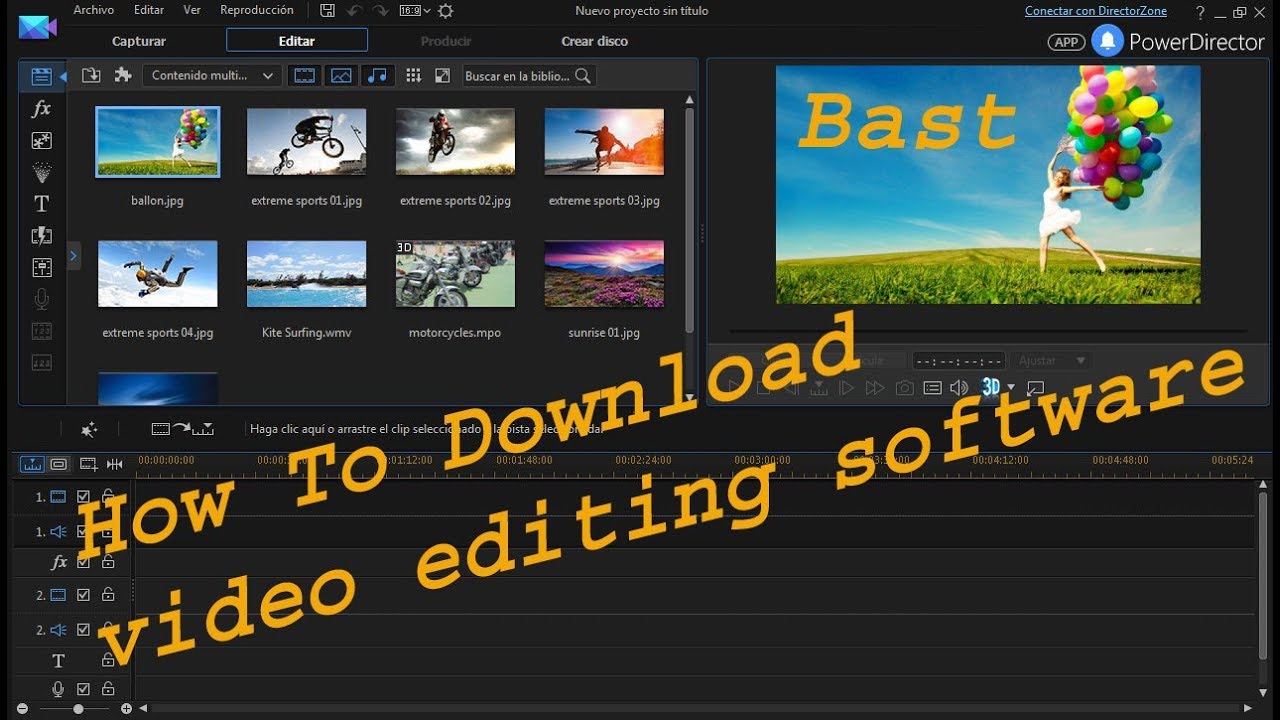Viewport: 1280px width, 720px height.
Task: Lock video track 2
Action: [x=107, y=595]
